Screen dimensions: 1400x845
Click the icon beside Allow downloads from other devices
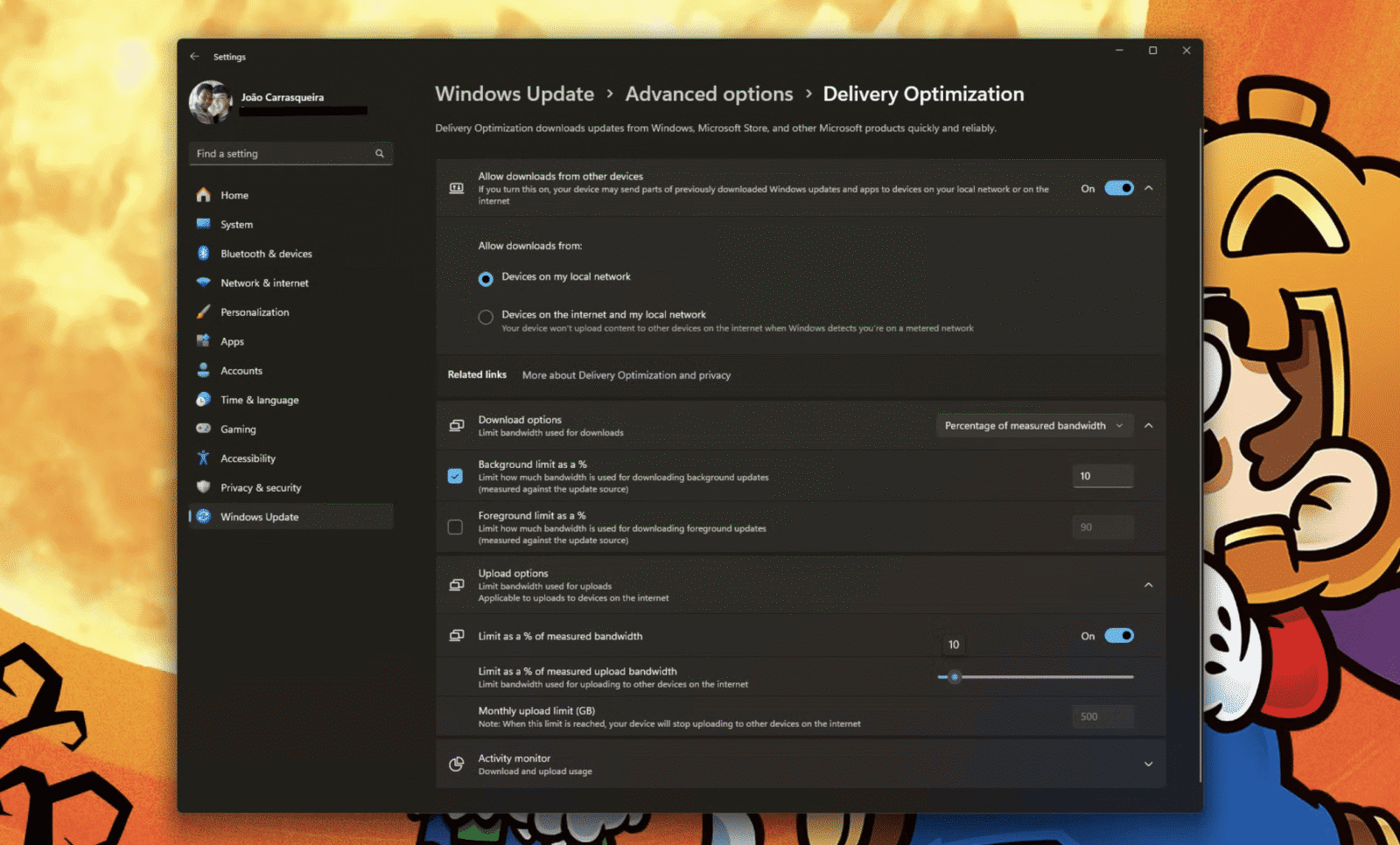pyautogui.click(x=457, y=188)
